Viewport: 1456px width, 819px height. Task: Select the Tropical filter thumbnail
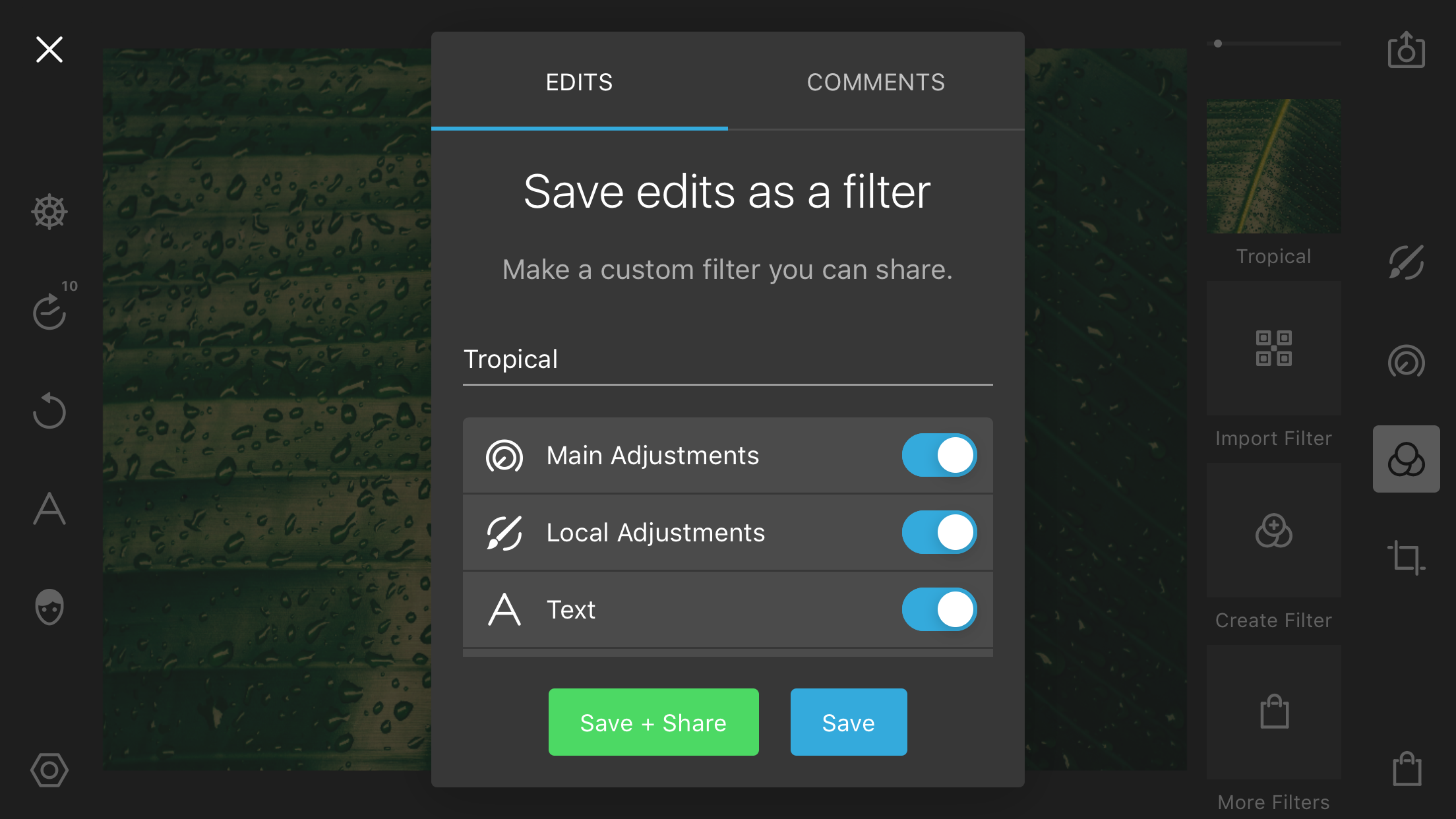point(1274,166)
